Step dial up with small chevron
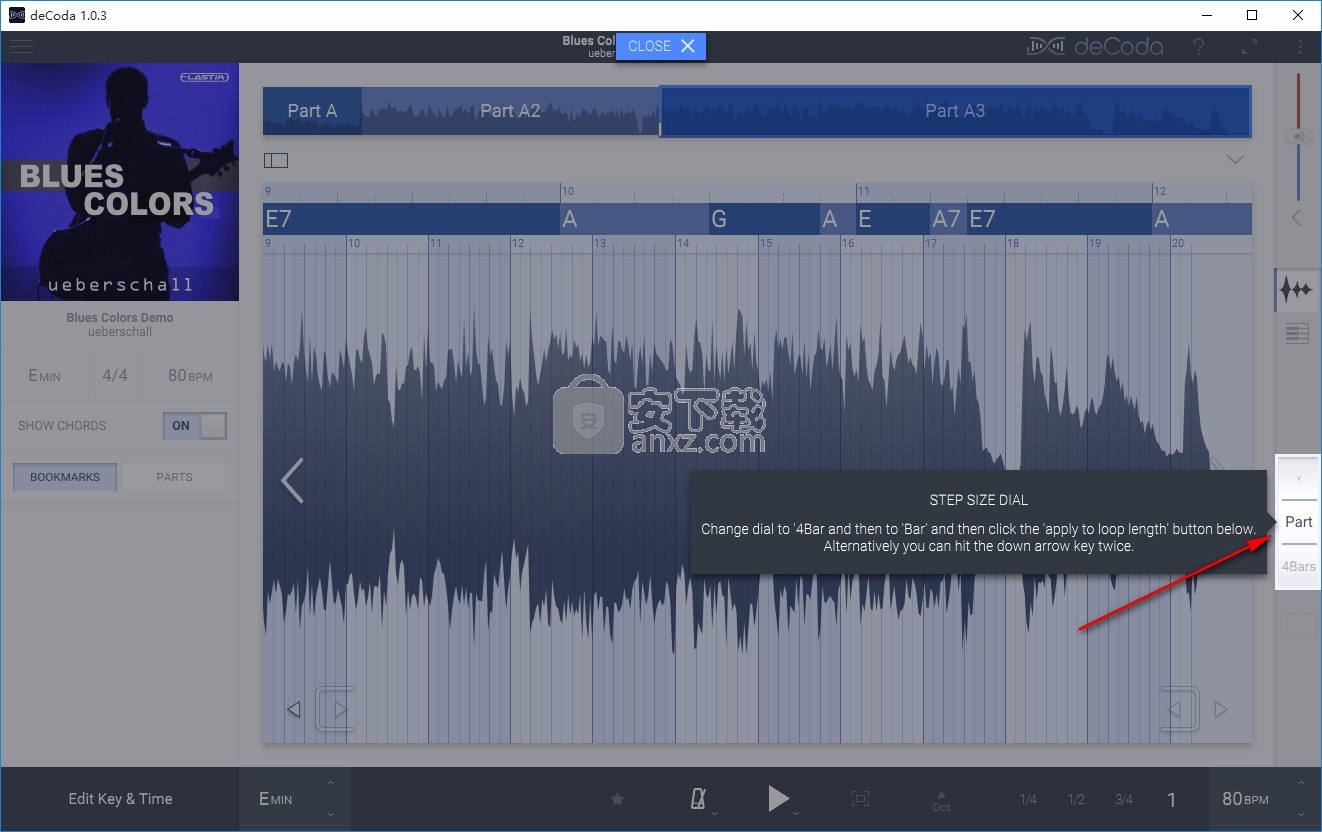The image size is (1322, 832). 1299,478
